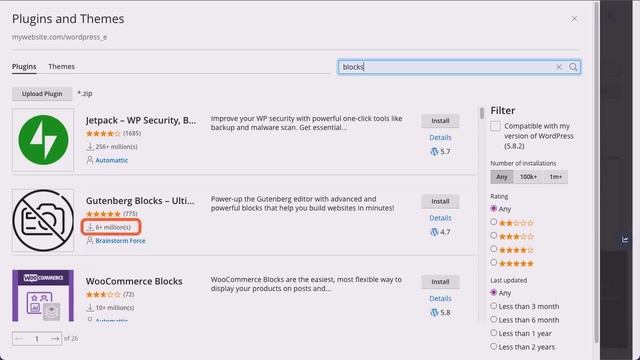
Task: Open Details for Gutenberg Blocks
Action: pyautogui.click(x=440, y=218)
